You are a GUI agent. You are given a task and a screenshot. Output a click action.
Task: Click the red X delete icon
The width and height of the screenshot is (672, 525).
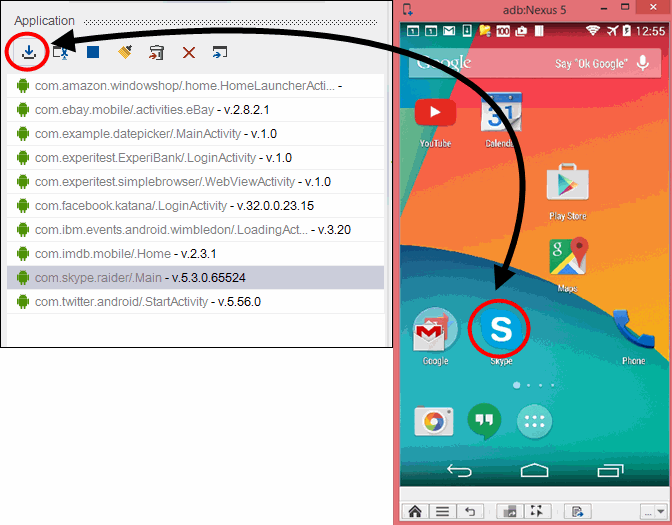[189, 53]
